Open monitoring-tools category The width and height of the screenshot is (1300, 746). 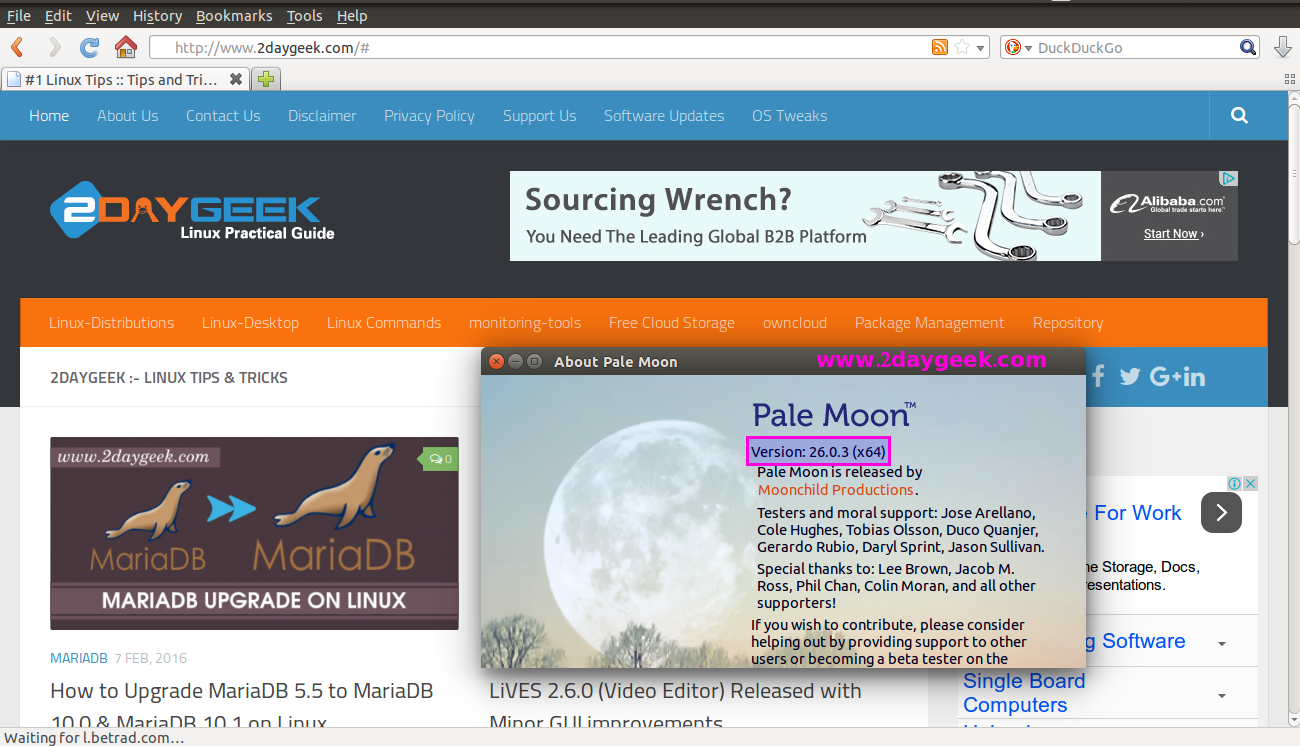[525, 323]
